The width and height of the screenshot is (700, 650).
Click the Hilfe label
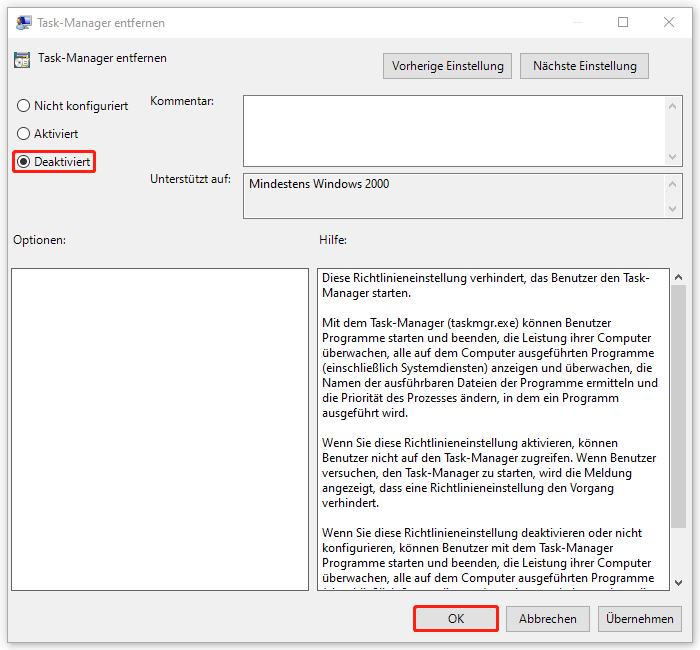(x=333, y=240)
